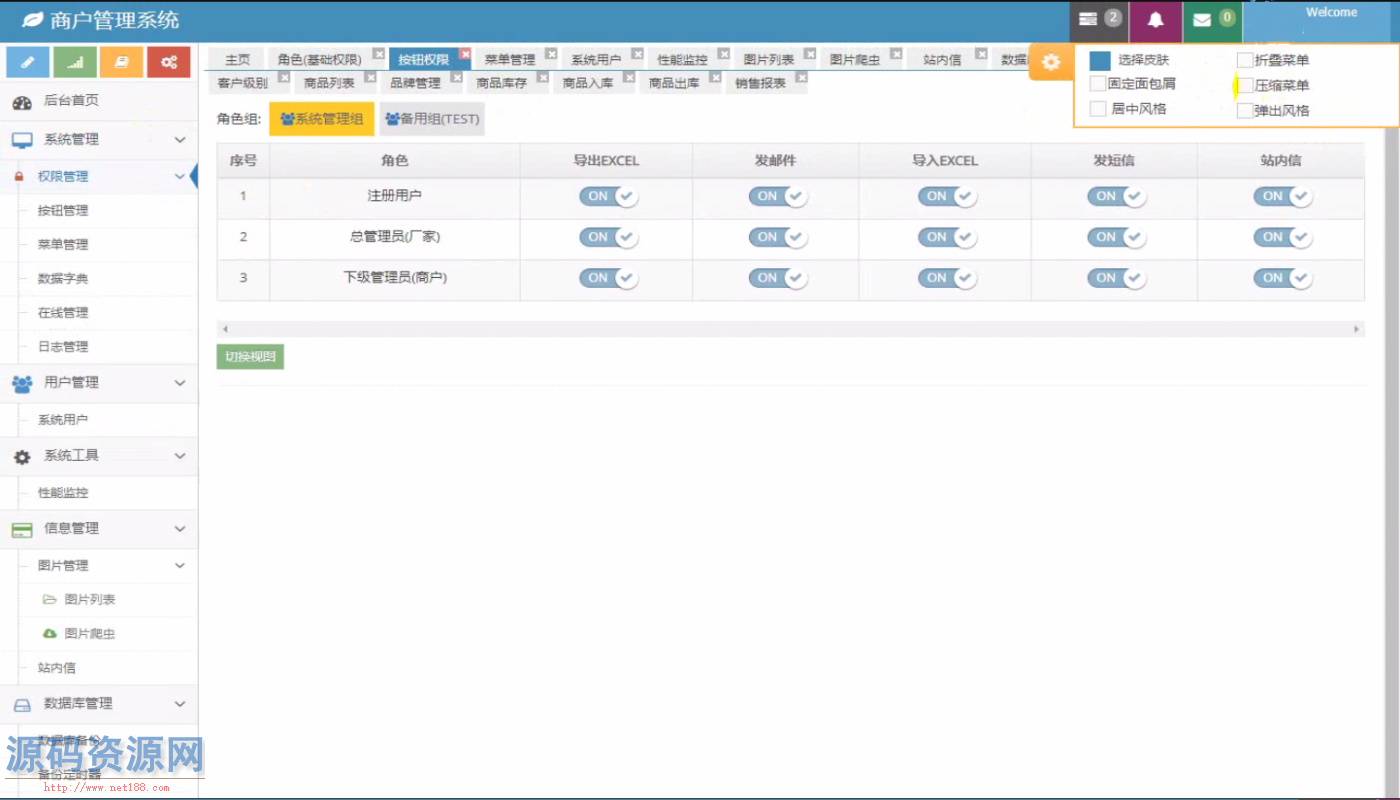
Task: Click the users icon beside 用户管理
Action: (x=22, y=383)
